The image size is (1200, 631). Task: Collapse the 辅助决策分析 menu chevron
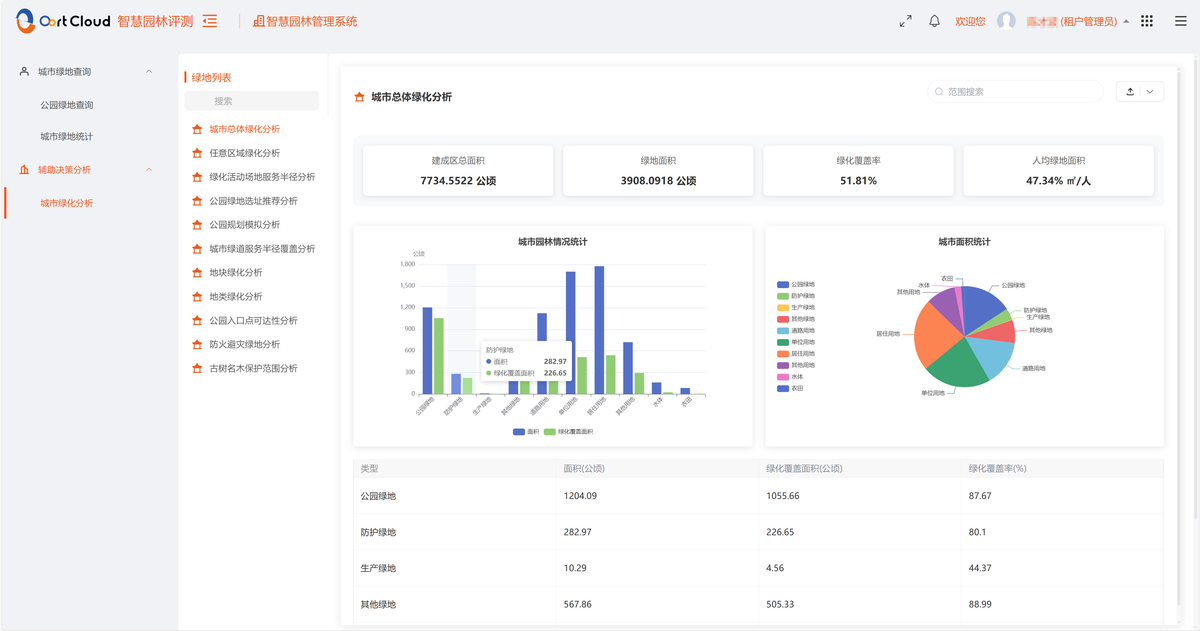tap(149, 170)
